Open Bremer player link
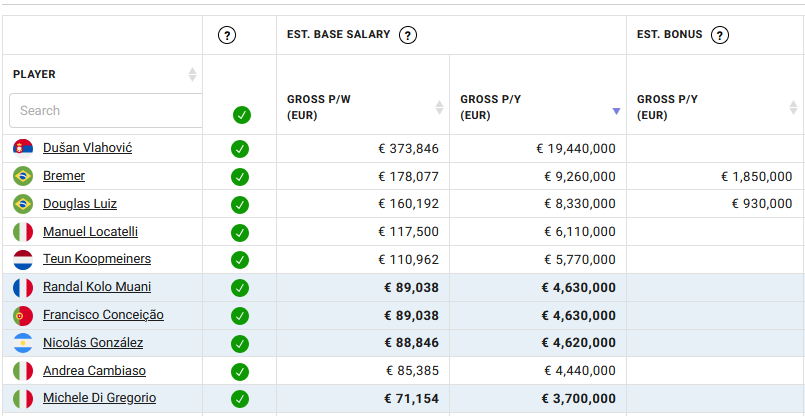Viewport: 805px width, 416px height. point(64,176)
